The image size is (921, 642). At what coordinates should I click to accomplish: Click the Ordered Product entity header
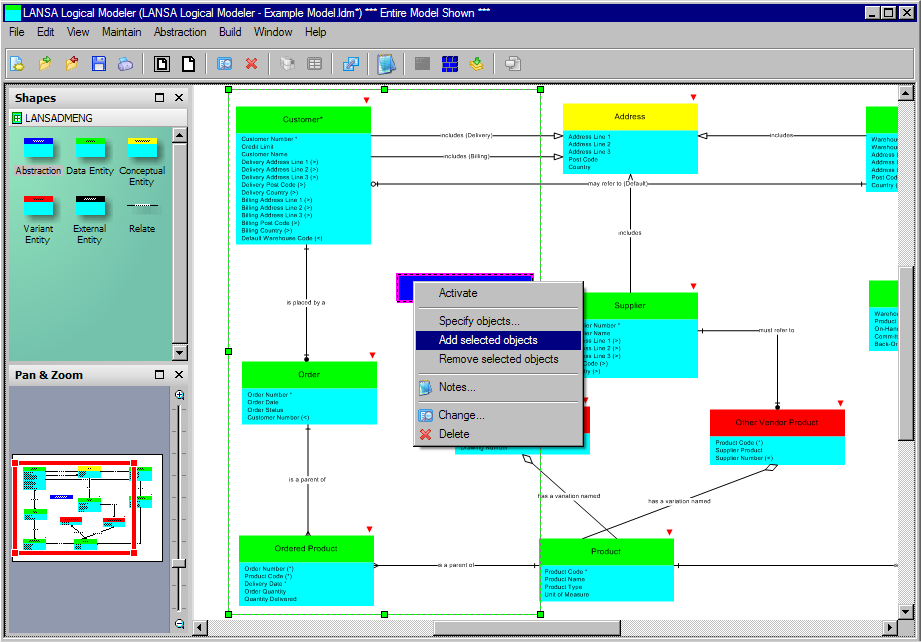[x=306, y=549]
